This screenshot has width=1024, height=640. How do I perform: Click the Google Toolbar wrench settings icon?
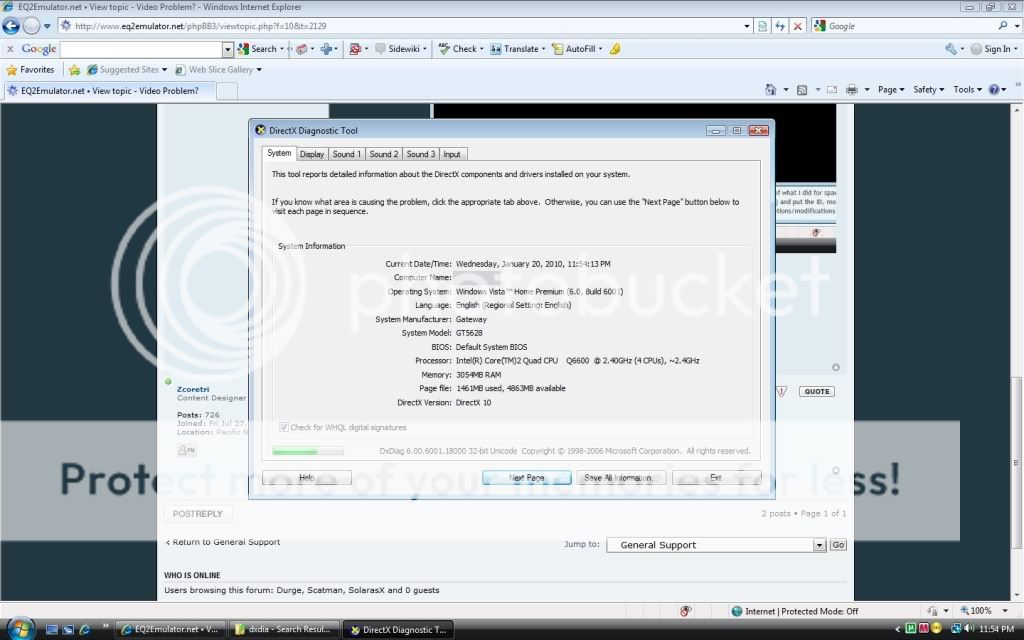(950, 49)
